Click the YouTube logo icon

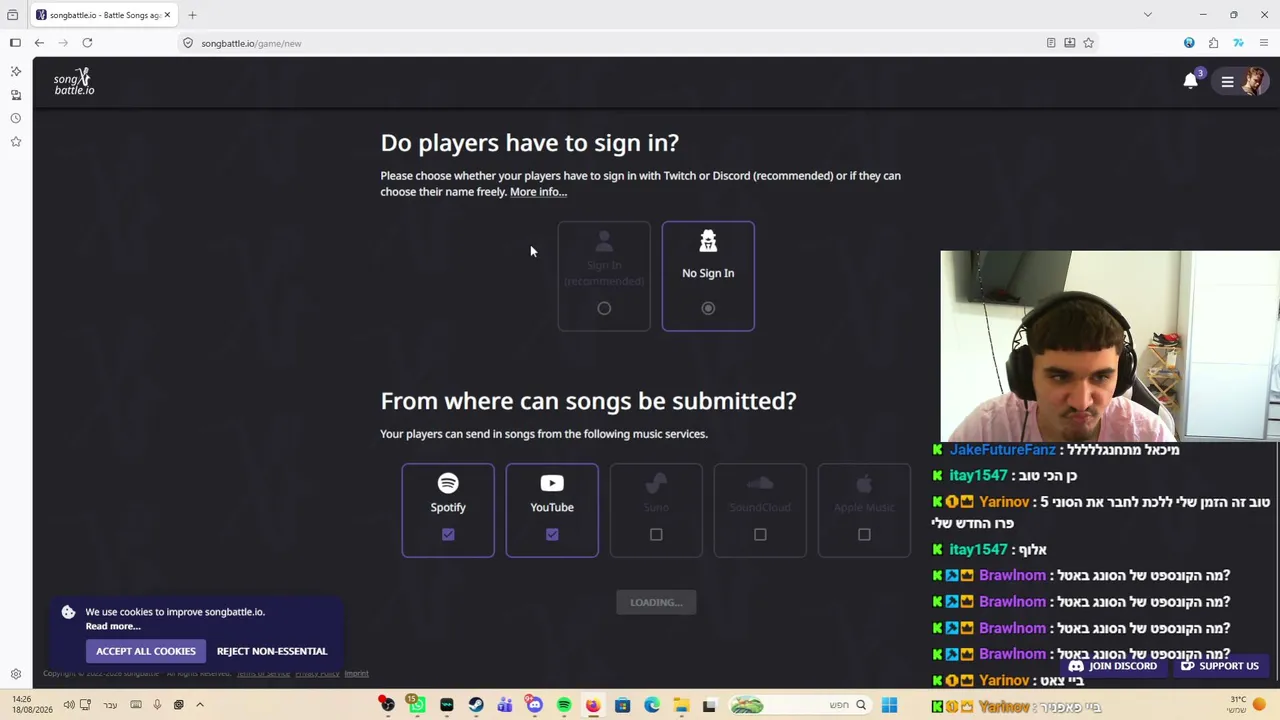[x=552, y=483]
